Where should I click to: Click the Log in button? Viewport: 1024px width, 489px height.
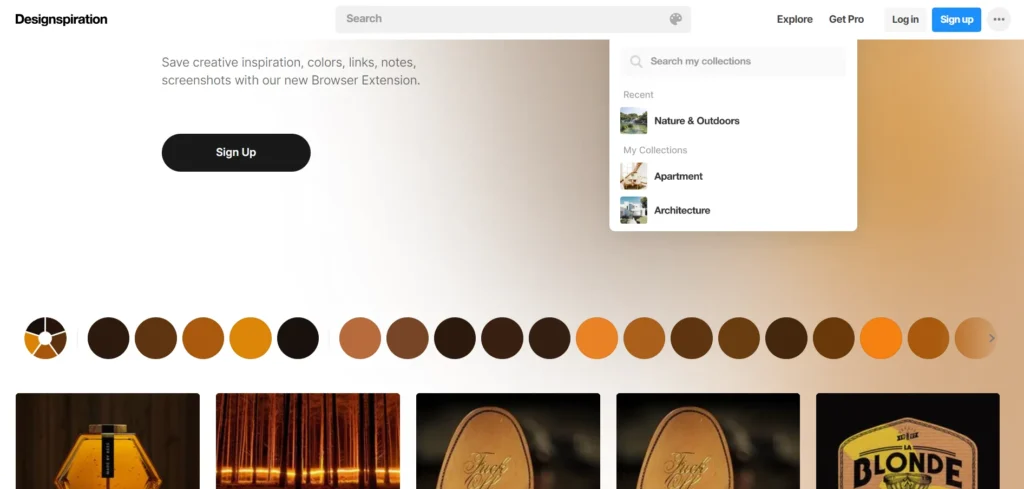[904, 20]
